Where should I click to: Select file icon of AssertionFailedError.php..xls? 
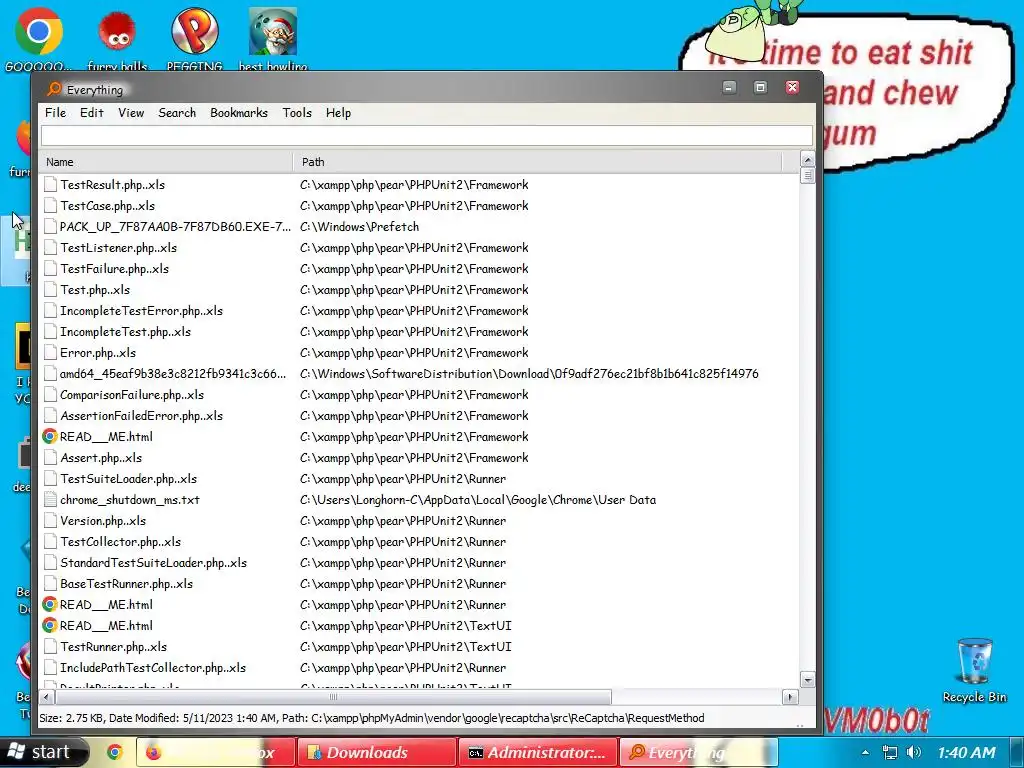50,415
